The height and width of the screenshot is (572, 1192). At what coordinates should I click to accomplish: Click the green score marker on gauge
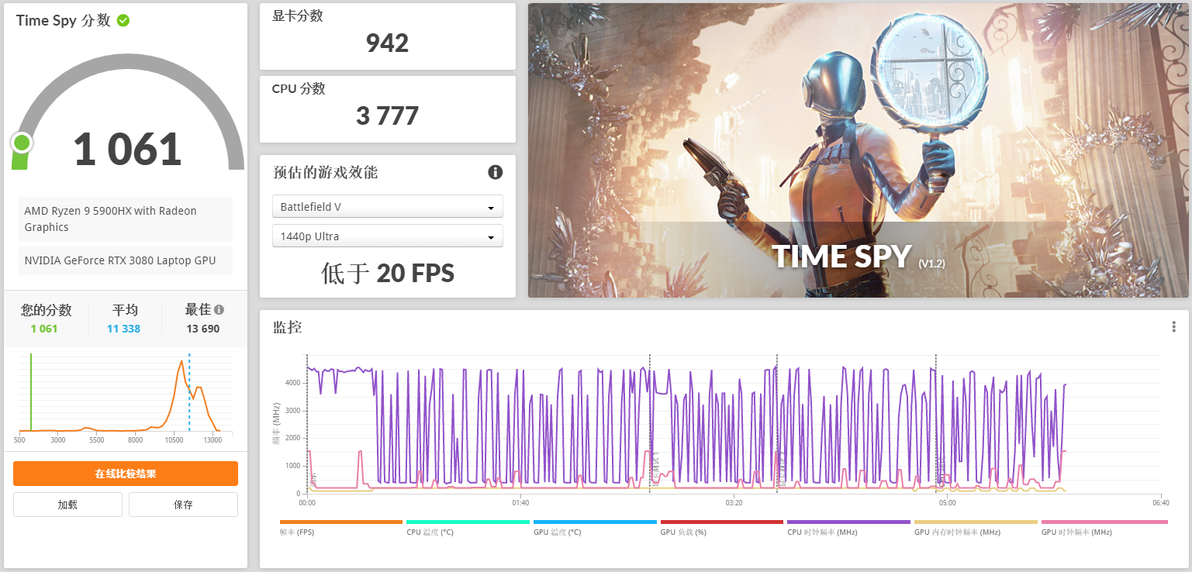pos(21,142)
